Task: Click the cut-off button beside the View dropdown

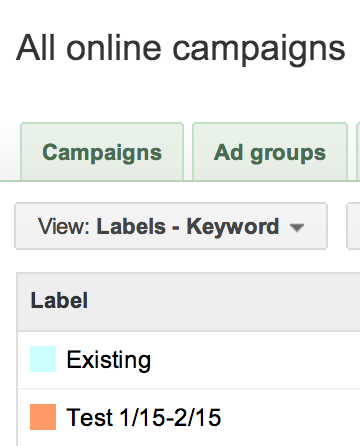Action: (x=354, y=226)
